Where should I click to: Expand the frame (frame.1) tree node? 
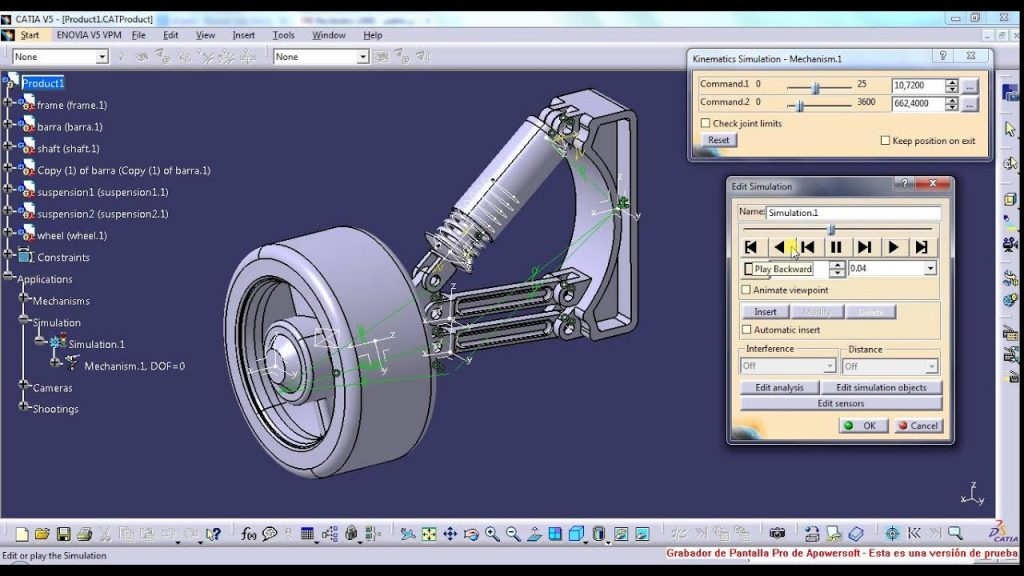(8, 103)
